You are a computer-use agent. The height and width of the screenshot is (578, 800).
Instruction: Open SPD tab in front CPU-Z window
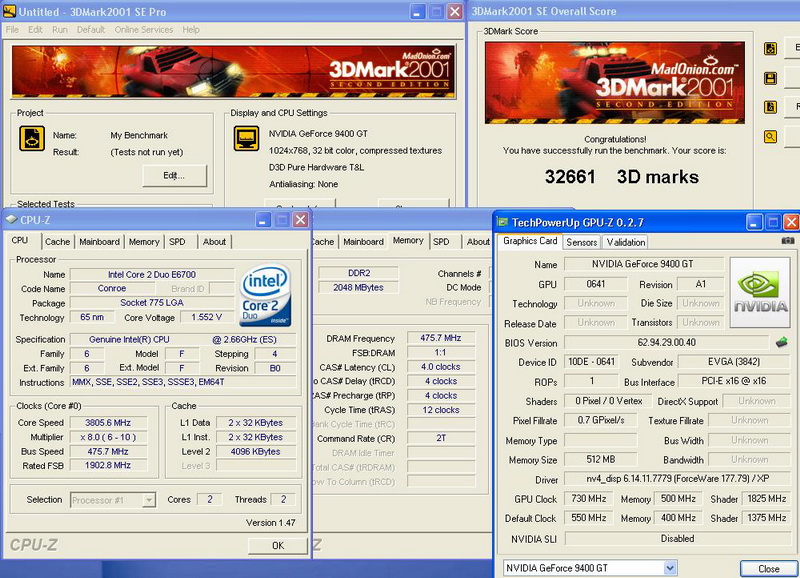point(177,242)
